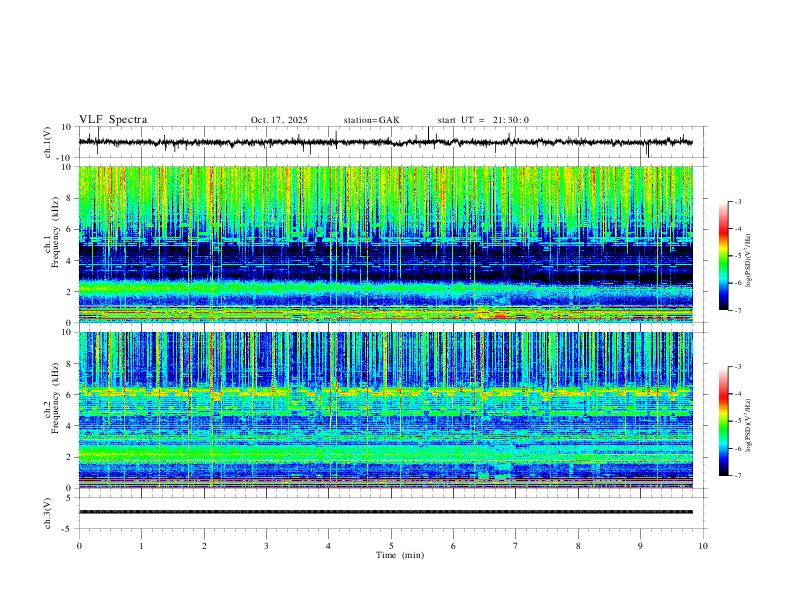Click the "4" kHz tick on ch.1 spectrogram
The image size is (792, 612).
70,261
